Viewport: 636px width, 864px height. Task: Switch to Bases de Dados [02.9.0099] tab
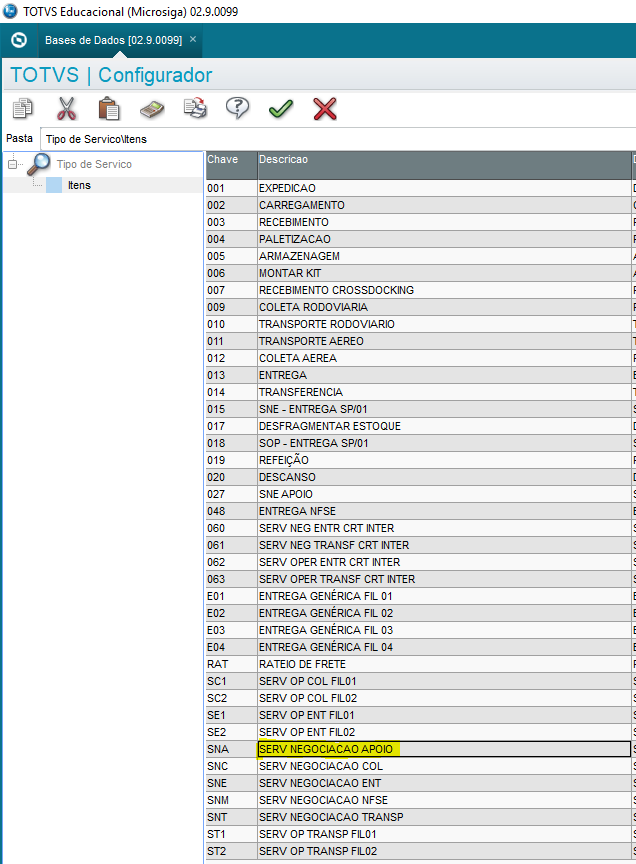114,40
